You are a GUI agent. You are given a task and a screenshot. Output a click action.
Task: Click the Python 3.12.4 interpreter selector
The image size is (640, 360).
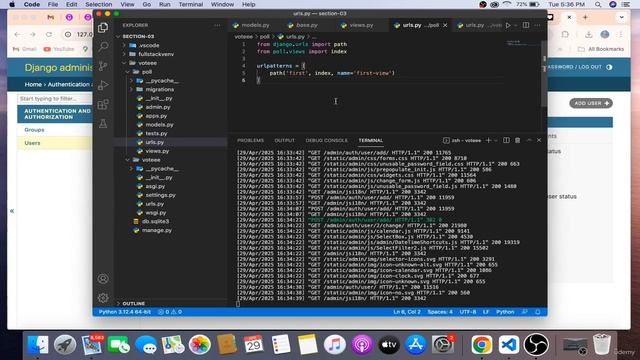[x=124, y=312]
